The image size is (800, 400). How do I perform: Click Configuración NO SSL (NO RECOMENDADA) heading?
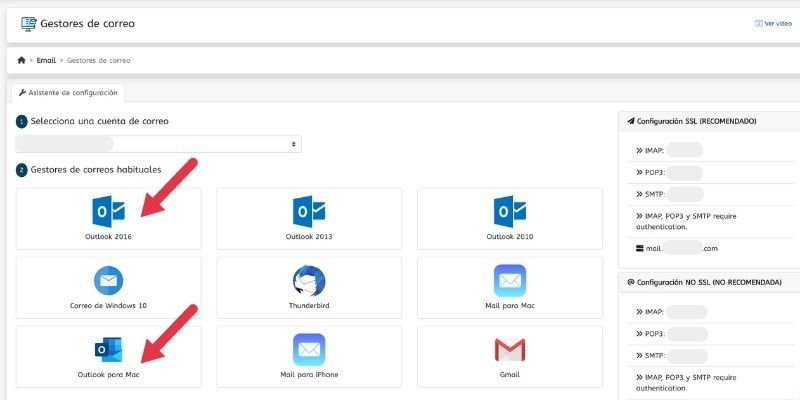click(709, 282)
